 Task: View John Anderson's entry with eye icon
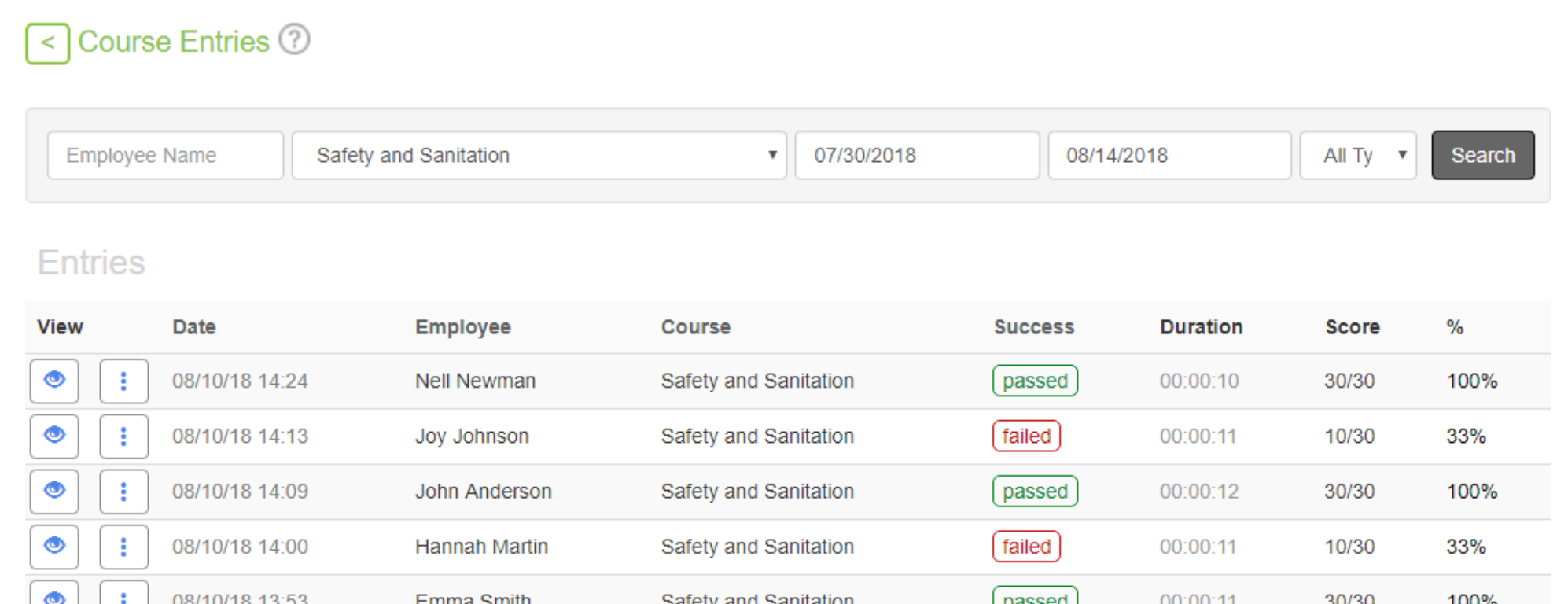[x=54, y=492]
